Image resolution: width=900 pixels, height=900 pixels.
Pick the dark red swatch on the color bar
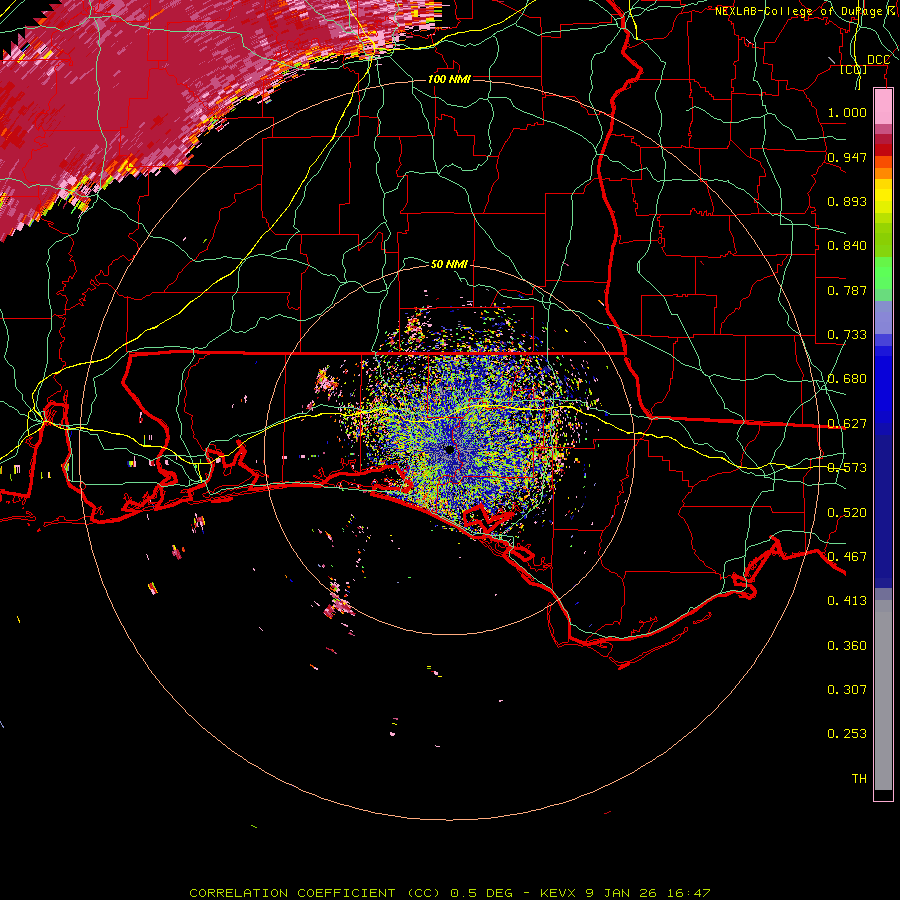click(883, 150)
